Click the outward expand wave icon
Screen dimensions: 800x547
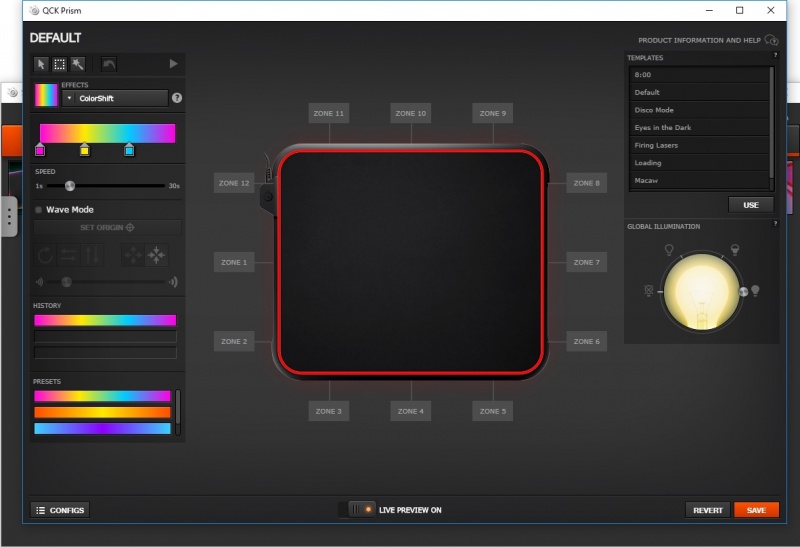(133, 255)
